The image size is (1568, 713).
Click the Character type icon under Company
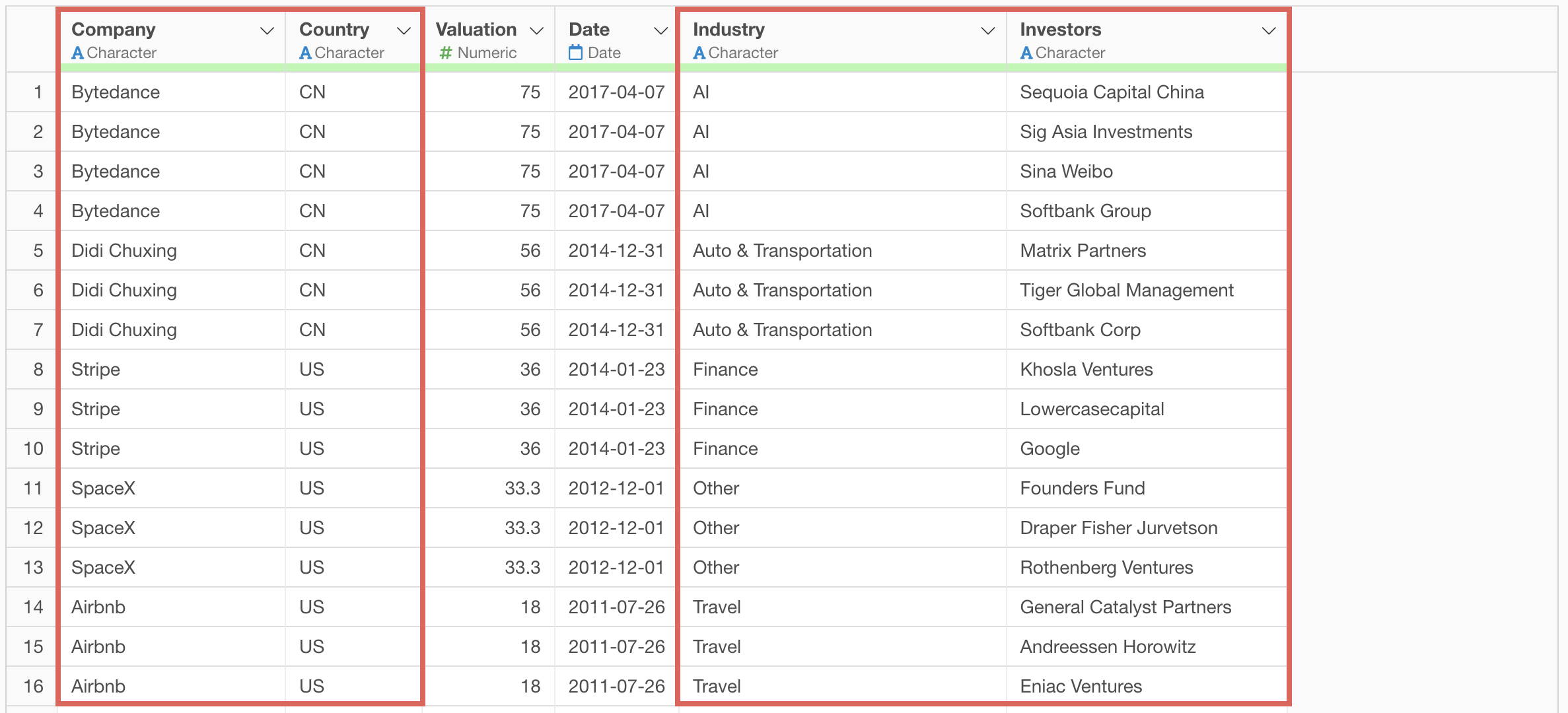coord(77,53)
